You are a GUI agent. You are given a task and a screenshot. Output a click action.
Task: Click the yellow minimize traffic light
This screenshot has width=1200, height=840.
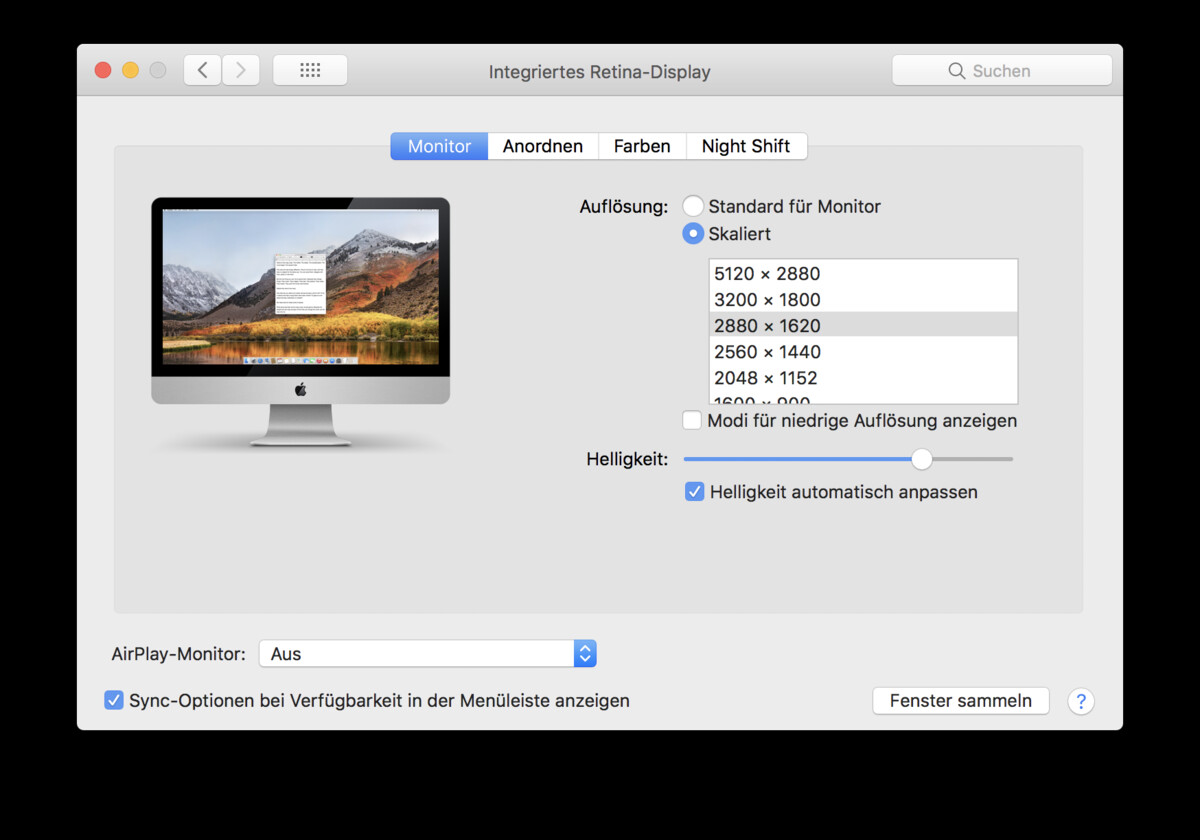130,70
